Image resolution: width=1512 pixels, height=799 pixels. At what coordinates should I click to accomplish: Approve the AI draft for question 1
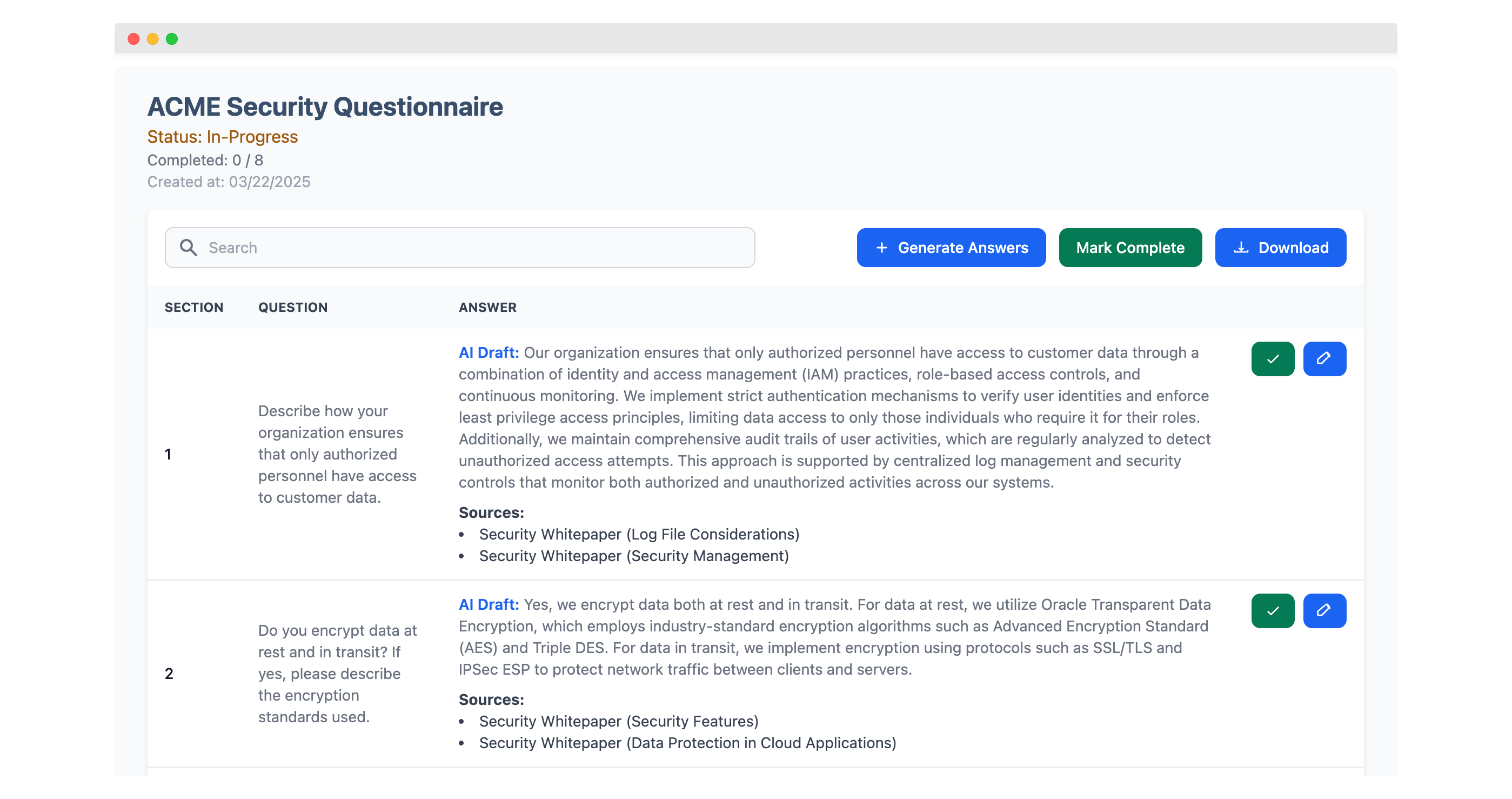1272,359
